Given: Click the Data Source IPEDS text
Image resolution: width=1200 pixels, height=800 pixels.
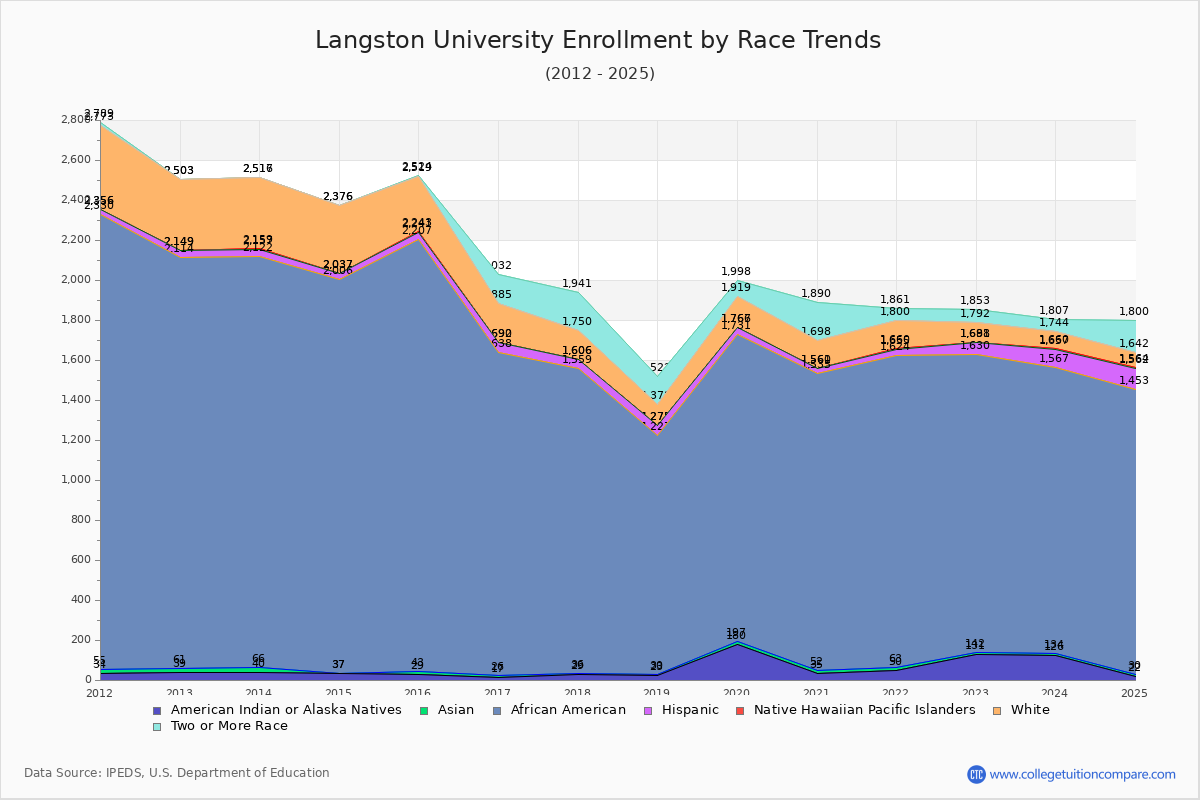Looking at the screenshot, I should 177,773.
